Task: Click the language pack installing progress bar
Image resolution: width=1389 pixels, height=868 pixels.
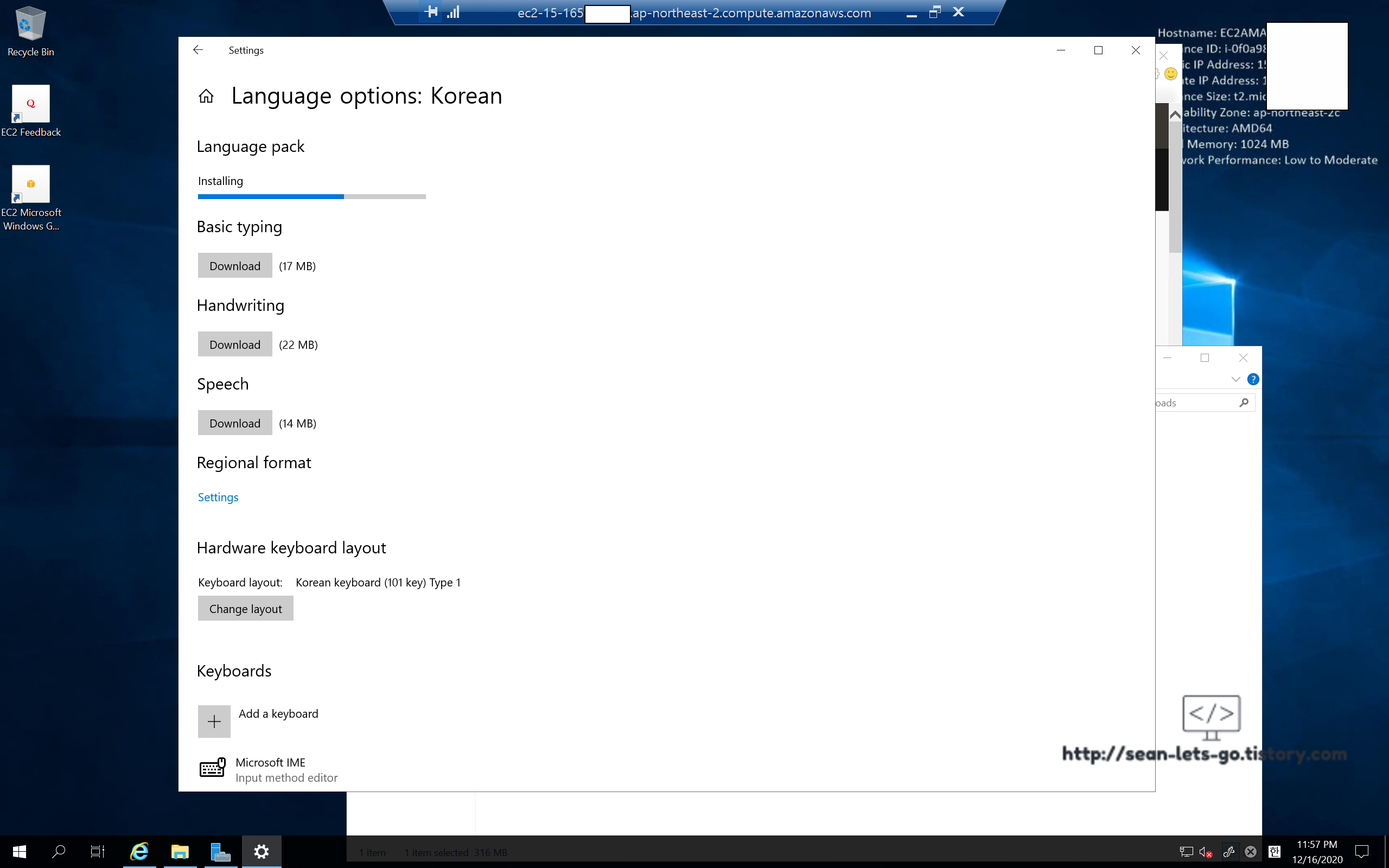Action: 311,197
